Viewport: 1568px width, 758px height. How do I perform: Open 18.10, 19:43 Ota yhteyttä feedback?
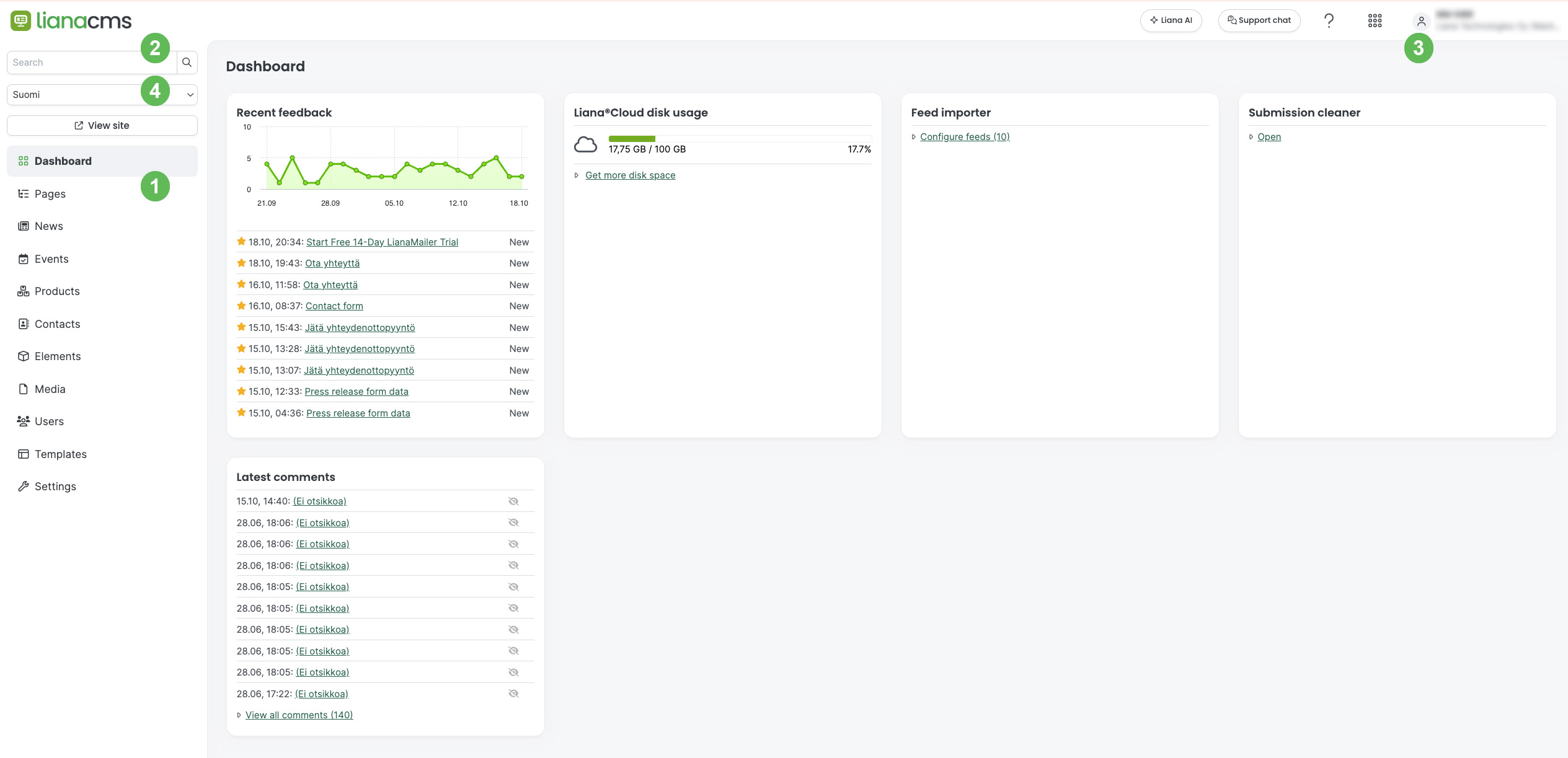point(332,263)
